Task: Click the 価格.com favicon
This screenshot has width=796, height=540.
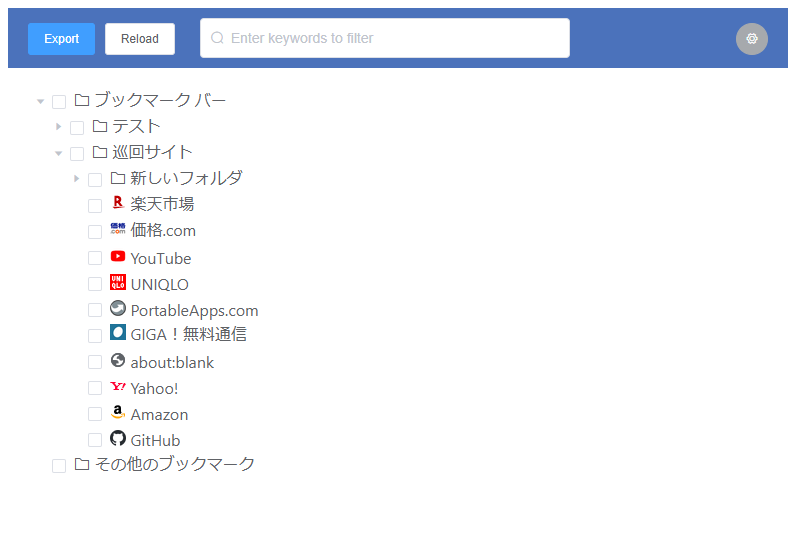Action: tap(118, 228)
